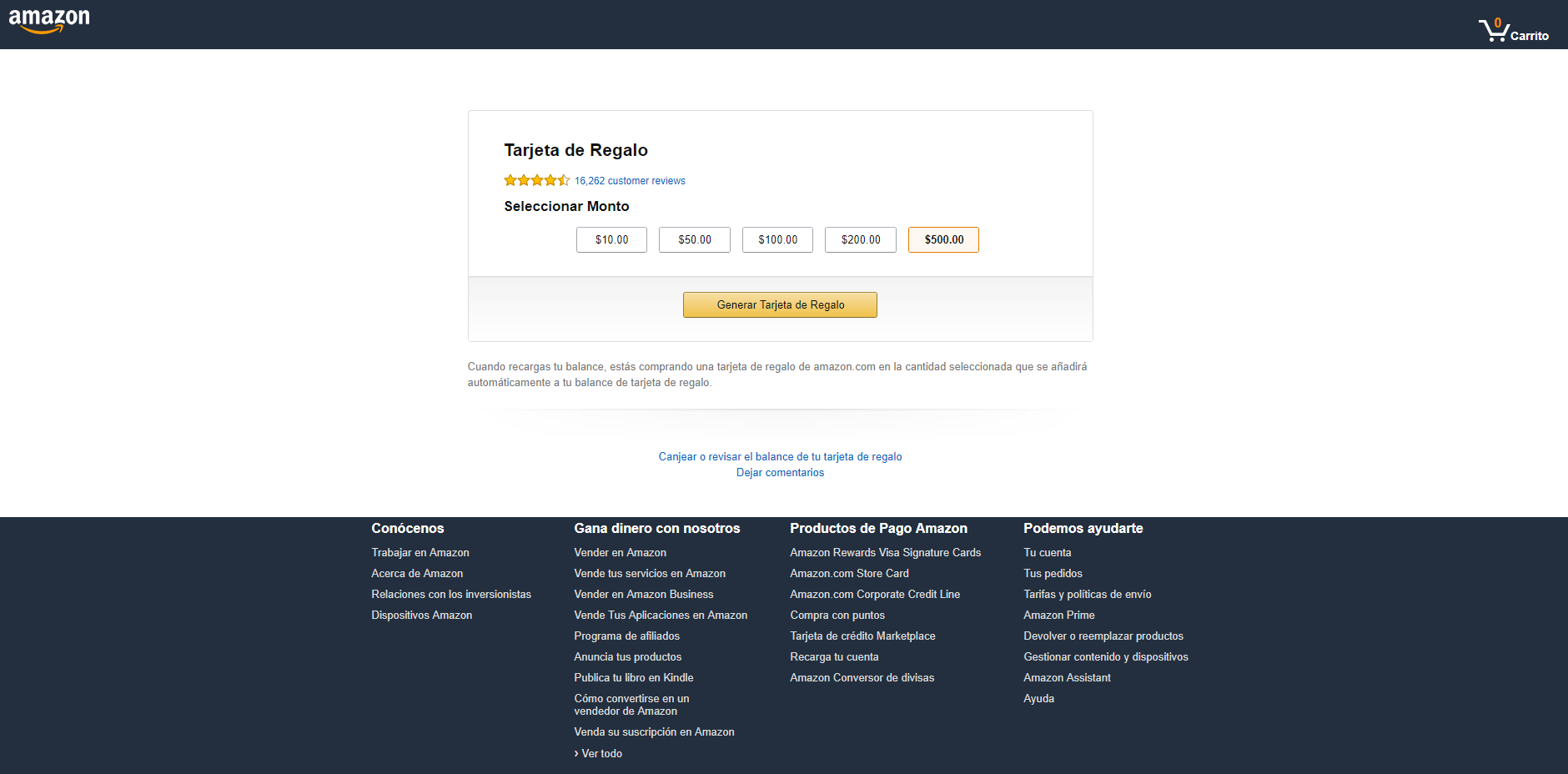Screen dimensions: 1568x774
Task: Click the Gana dinero con nosotros heading
Action: coord(657,528)
